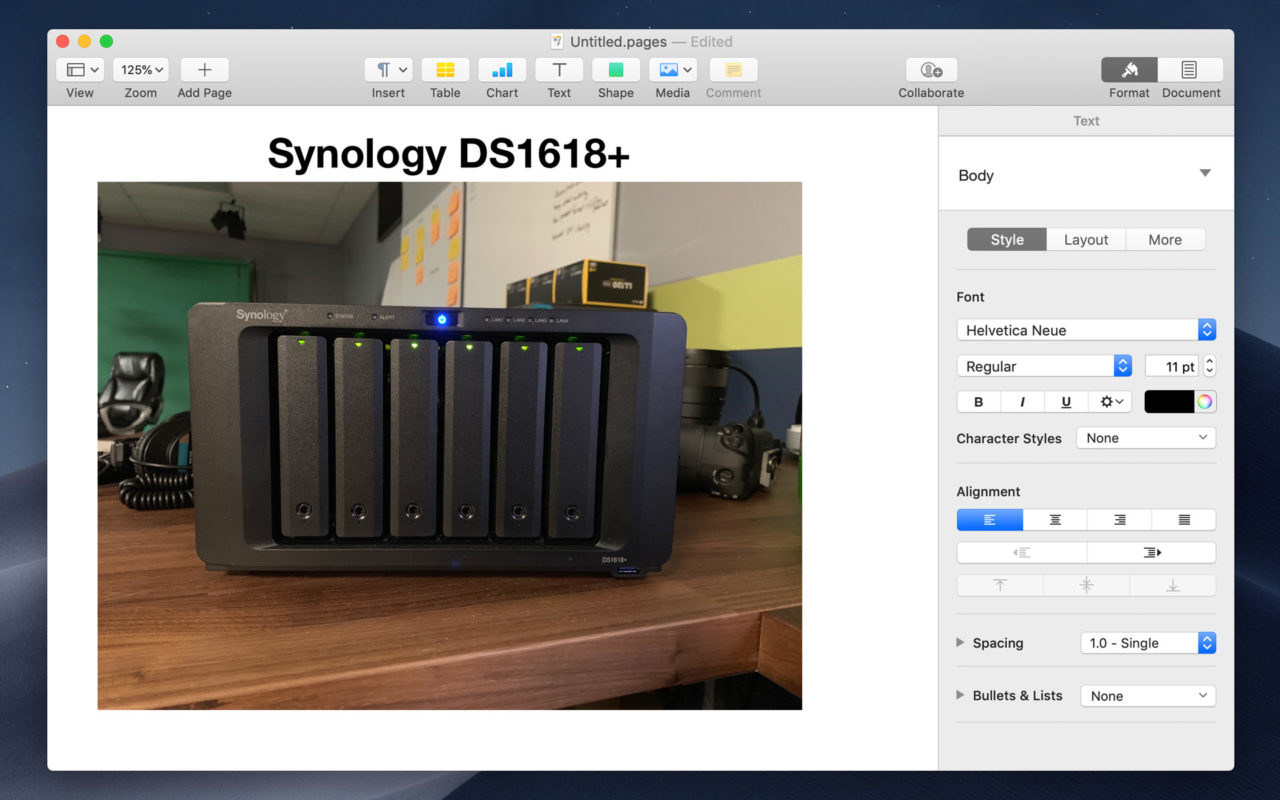Select the Synology DS1618+ title text
This screenshot has width=1280, height=800.
point(449,153)
